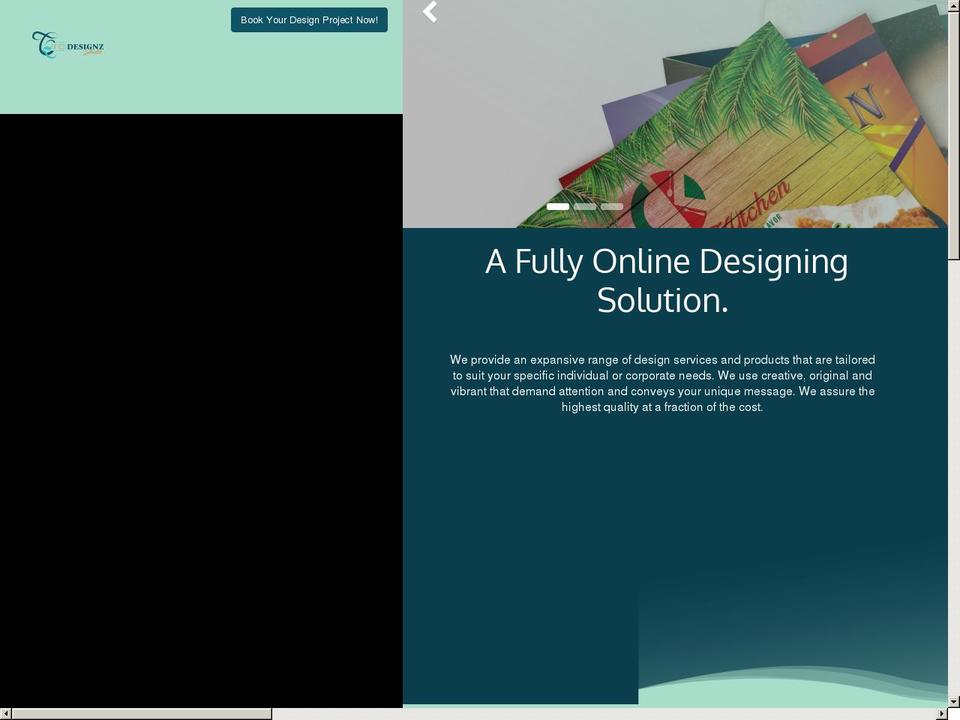Open the Designz Studio logo link
Image resolution: width=960 pixels, height=720 pixels.
68,45
